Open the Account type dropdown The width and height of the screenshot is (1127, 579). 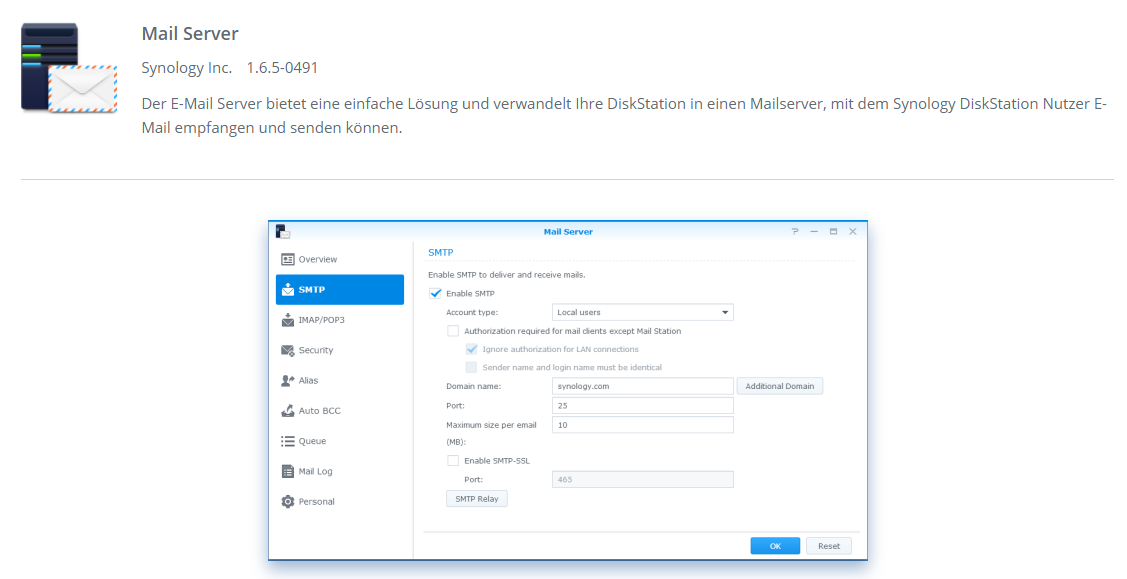(643, 312)
